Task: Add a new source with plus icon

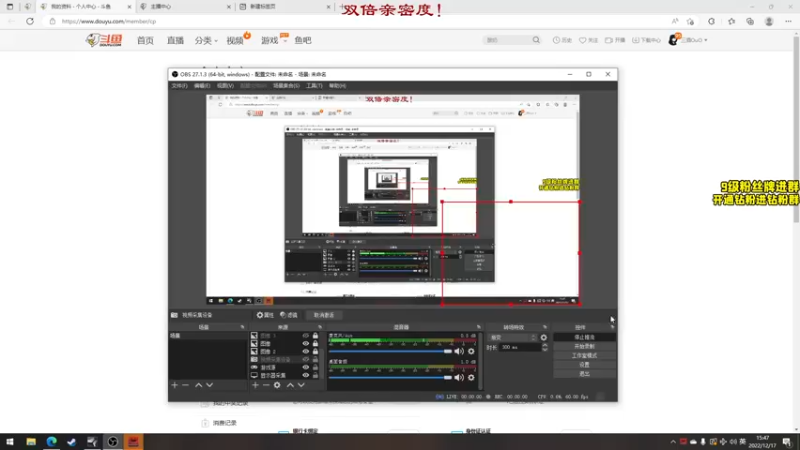Action: tap(255, 385)
